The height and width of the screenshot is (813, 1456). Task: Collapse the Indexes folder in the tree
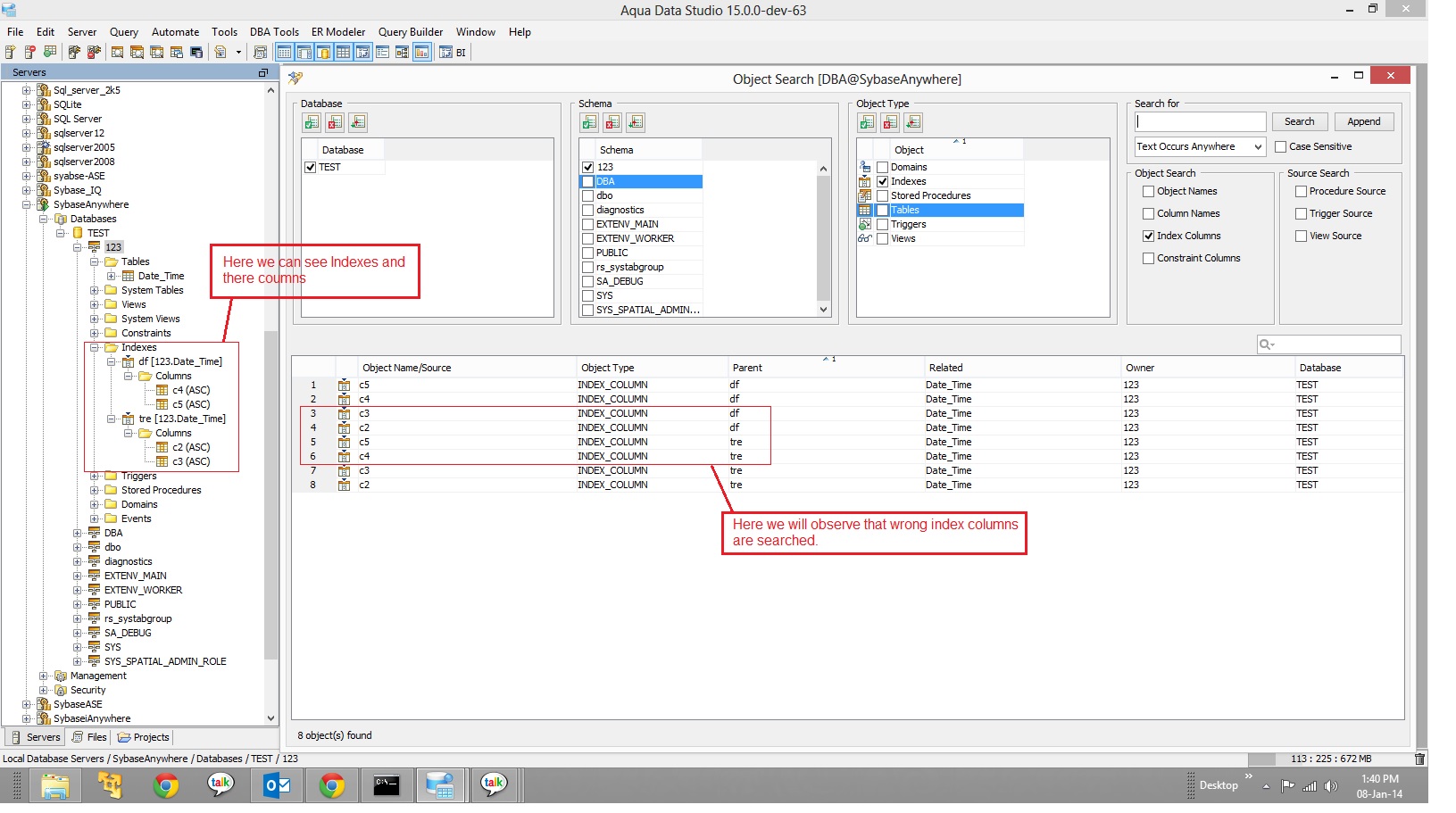tap(95, 347)
